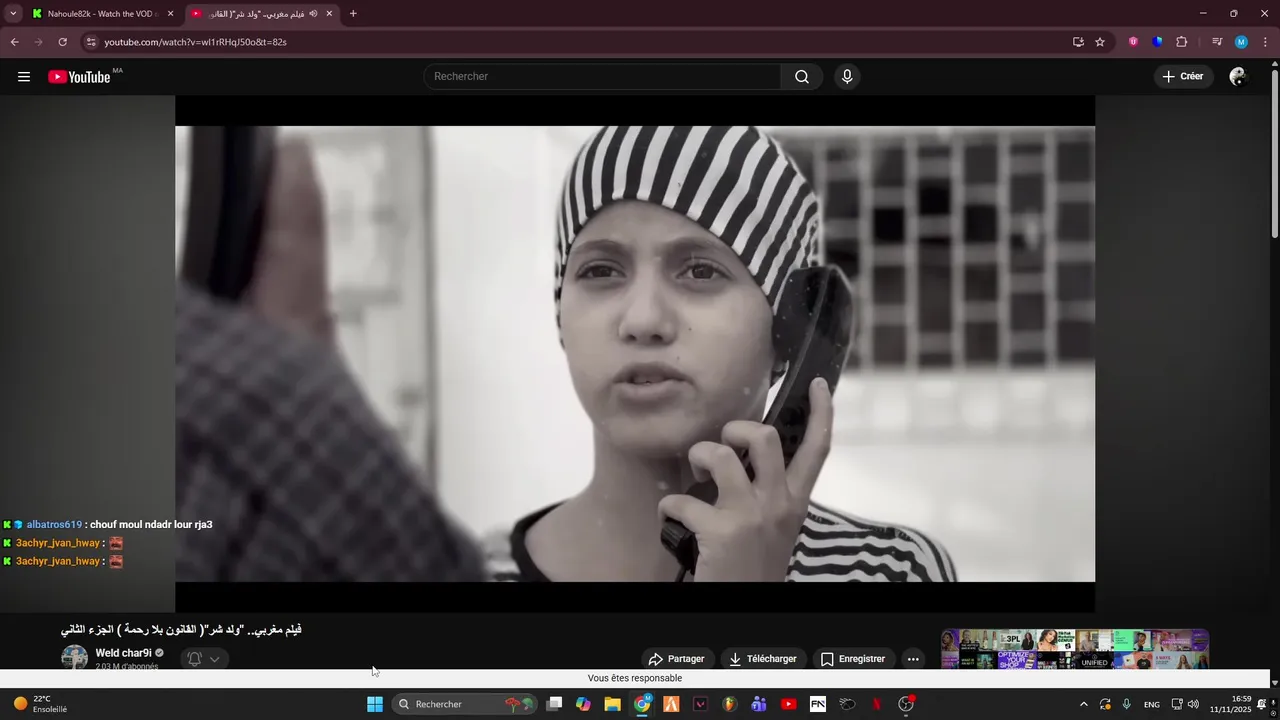View site information icon in address bar

coord(91,42)
